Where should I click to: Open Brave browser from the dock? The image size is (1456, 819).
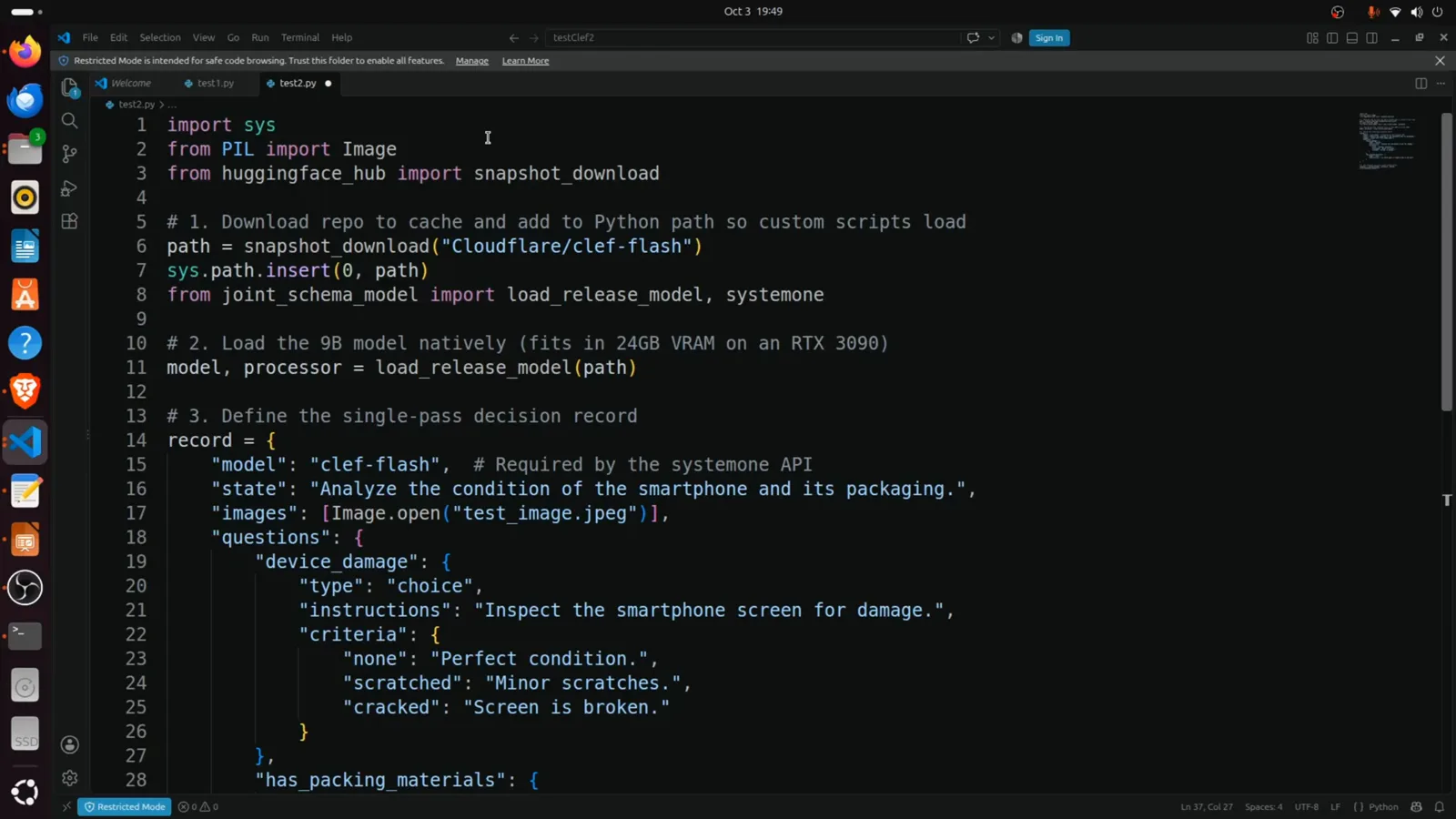pos(25,391)
